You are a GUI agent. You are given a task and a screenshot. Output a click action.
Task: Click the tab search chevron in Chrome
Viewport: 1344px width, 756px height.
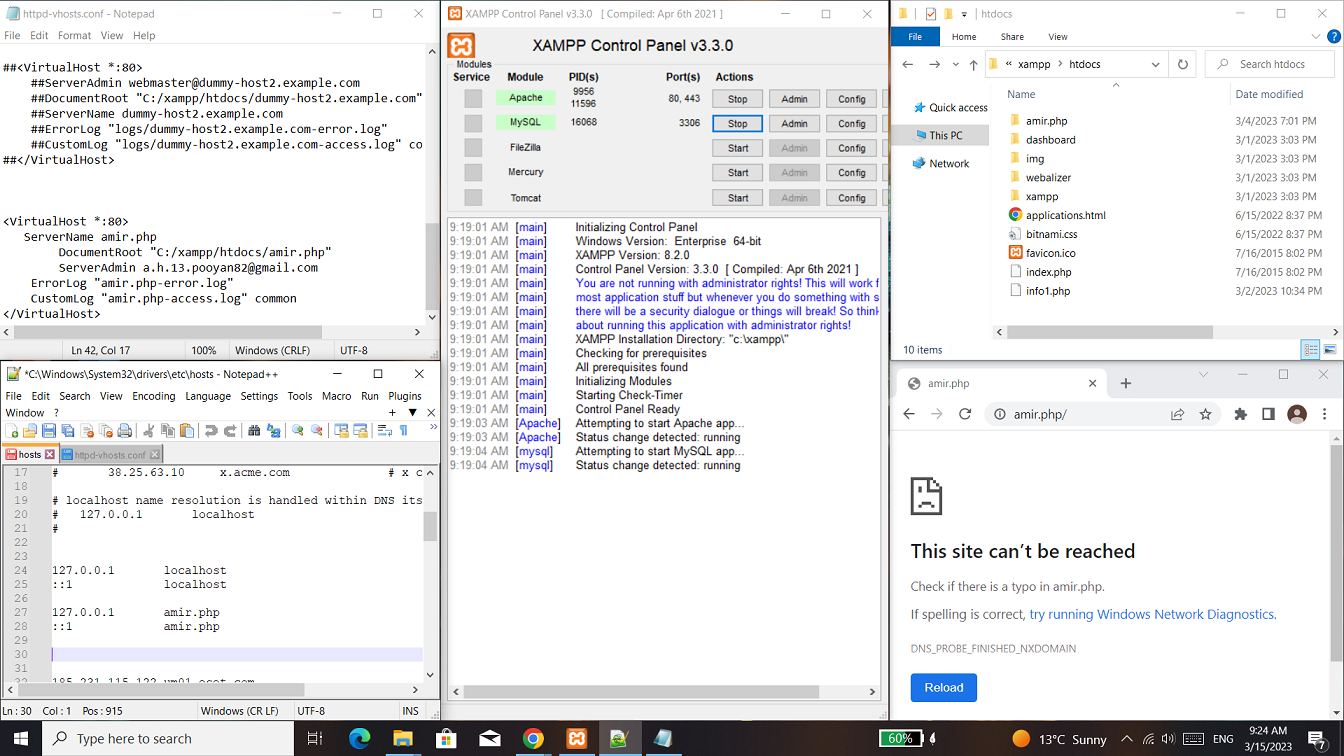pyautogui.click(x=1203, y=375)
